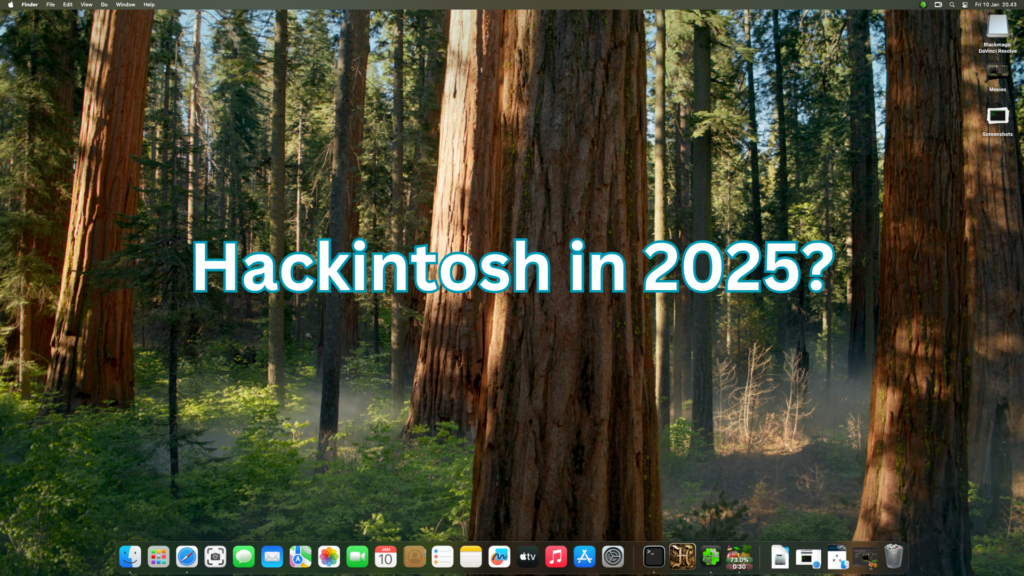Open the Screenshots folder on the desktop

996,116
